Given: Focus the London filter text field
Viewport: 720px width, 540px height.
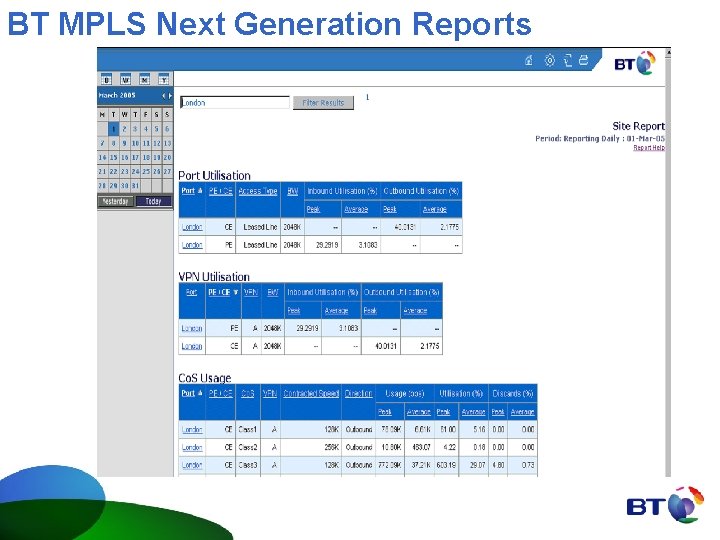Looking at the screenshot, I should tap(235, 102).
